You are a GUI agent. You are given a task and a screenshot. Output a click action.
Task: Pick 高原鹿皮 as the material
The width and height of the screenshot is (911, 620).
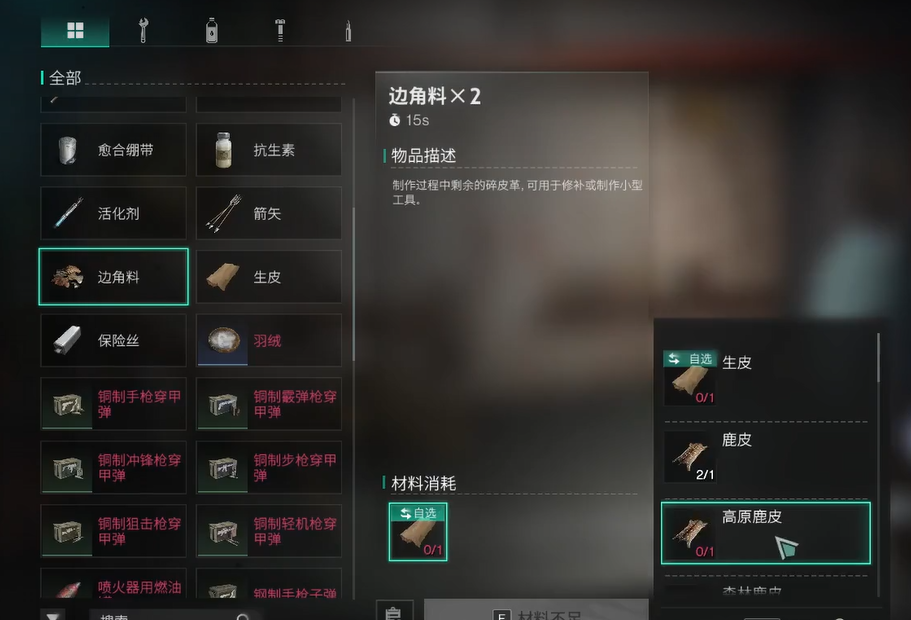(766, 533)
